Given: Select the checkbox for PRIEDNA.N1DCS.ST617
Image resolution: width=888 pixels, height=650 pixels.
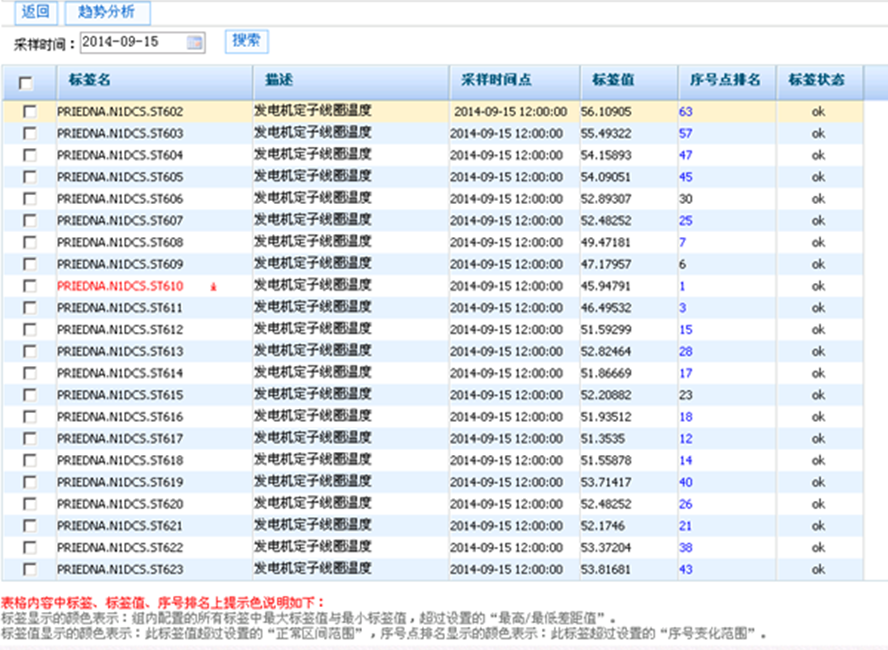Looking at the screenshot, I should click(x=29, y=438).
